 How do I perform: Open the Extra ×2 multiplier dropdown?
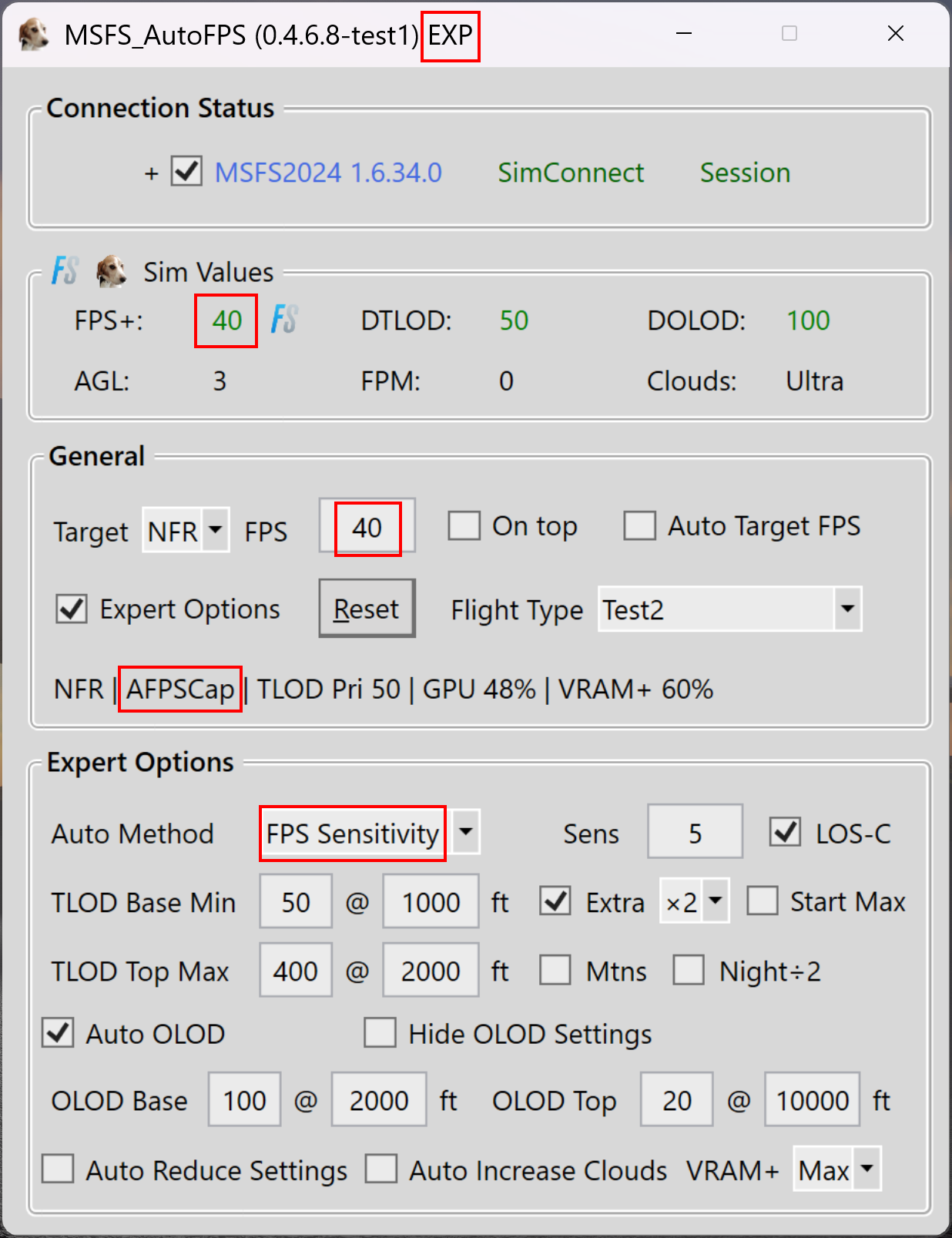point(695,901)
